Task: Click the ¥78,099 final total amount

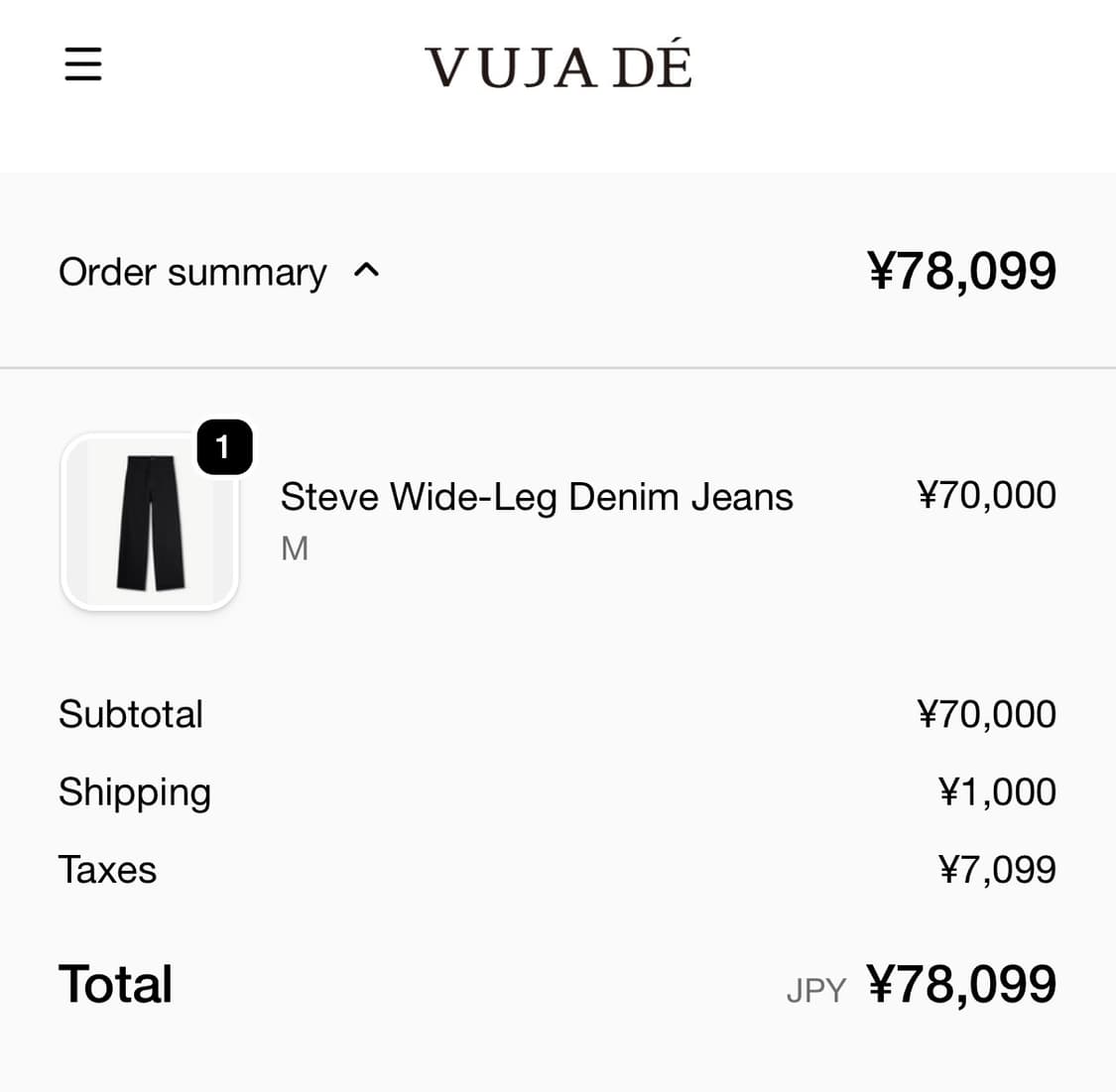Action: coord(961,983)
